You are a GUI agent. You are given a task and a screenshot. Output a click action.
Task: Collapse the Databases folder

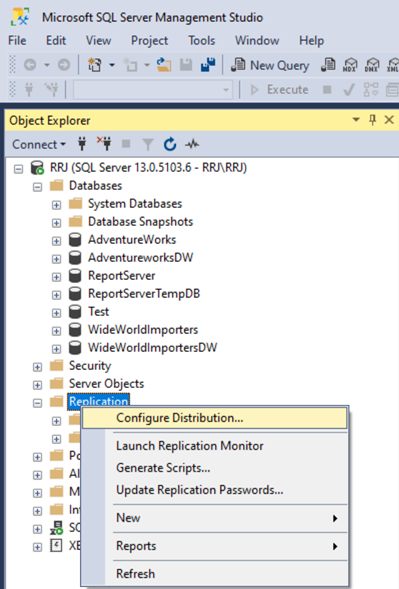37,187
